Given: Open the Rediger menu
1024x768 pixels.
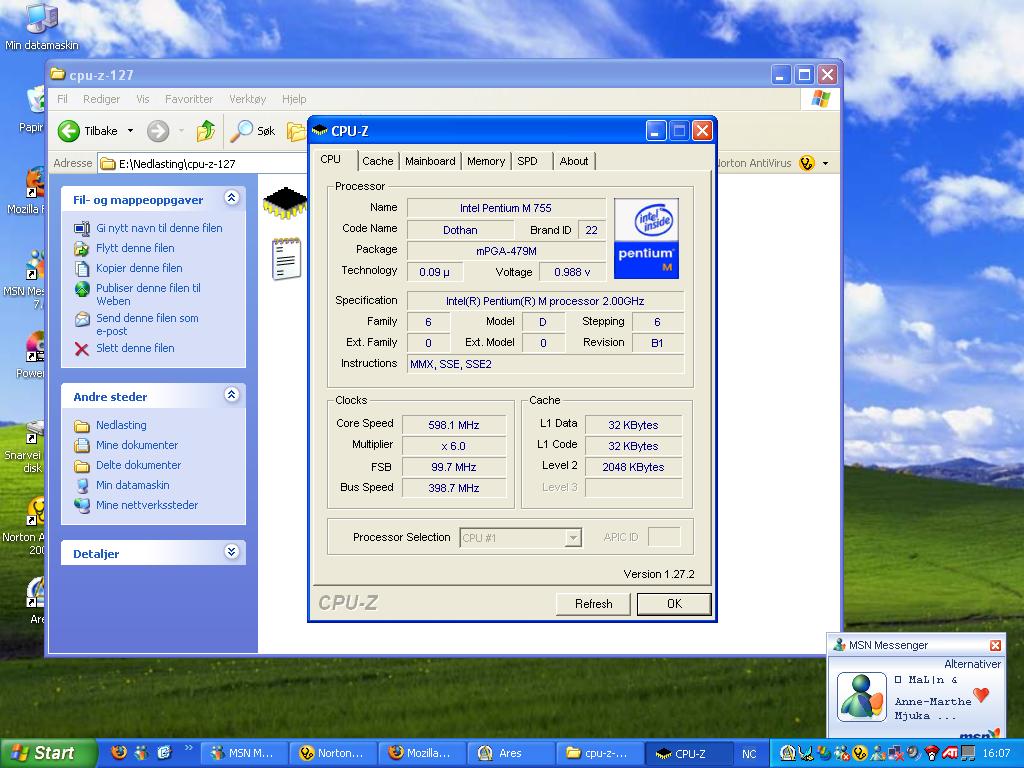Looking at the screenshot, I should point(101,99).
